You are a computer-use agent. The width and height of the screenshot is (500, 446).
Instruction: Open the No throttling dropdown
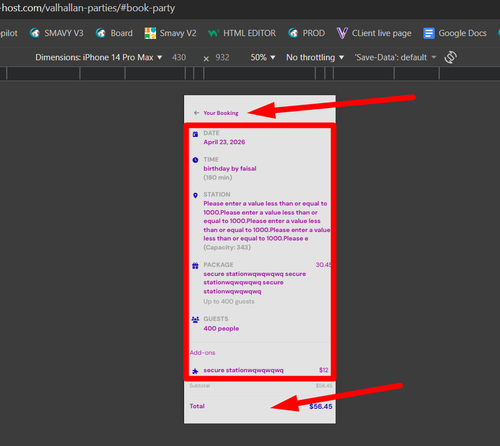(x=315, y=57)
